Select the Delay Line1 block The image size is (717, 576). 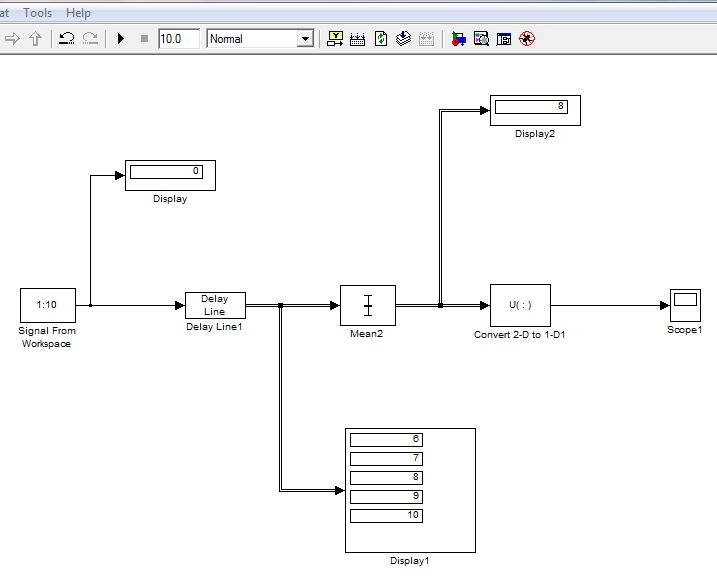[x=215, y=305]
